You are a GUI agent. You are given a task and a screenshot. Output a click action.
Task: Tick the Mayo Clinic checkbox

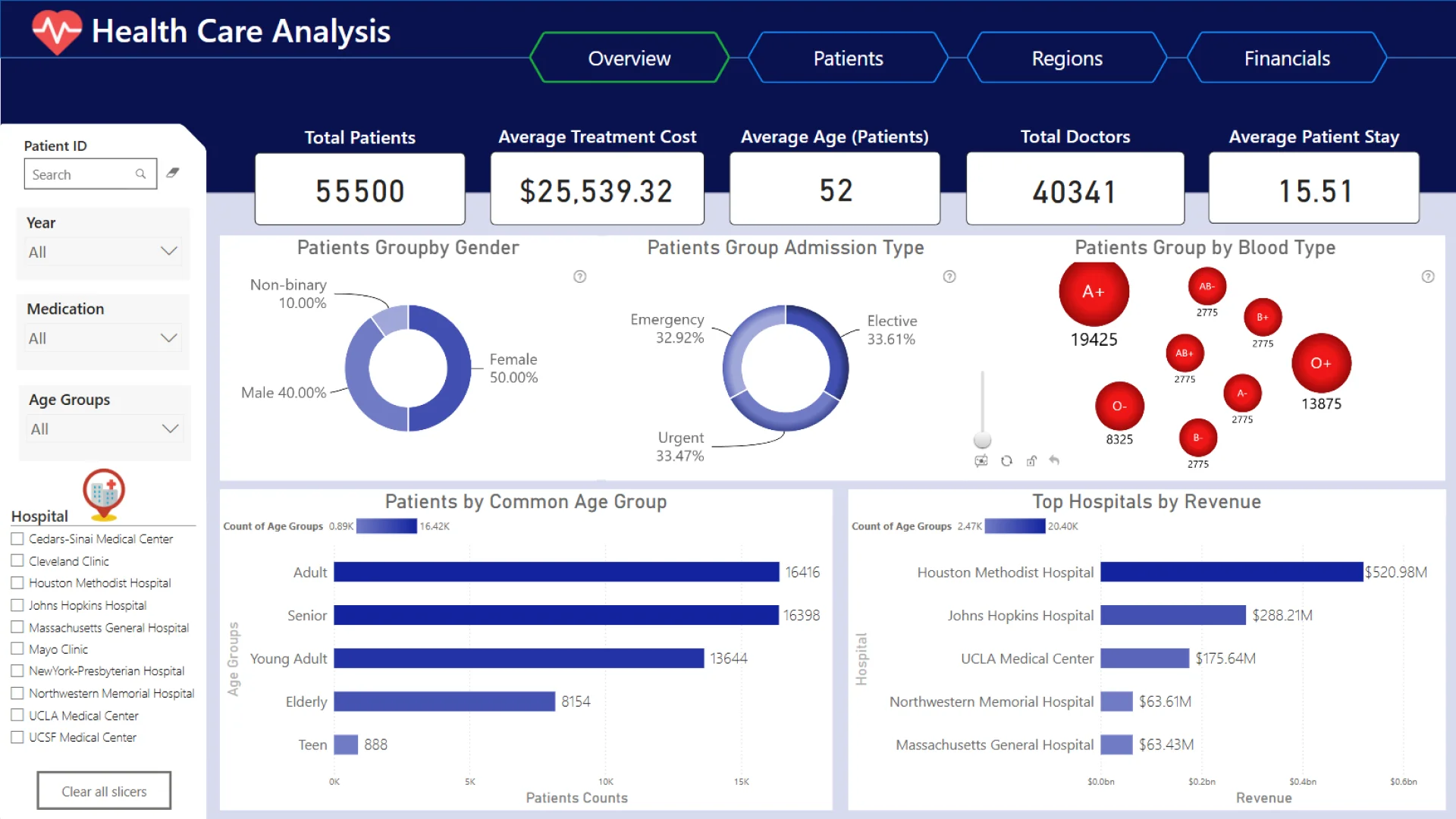coord(17,649)
